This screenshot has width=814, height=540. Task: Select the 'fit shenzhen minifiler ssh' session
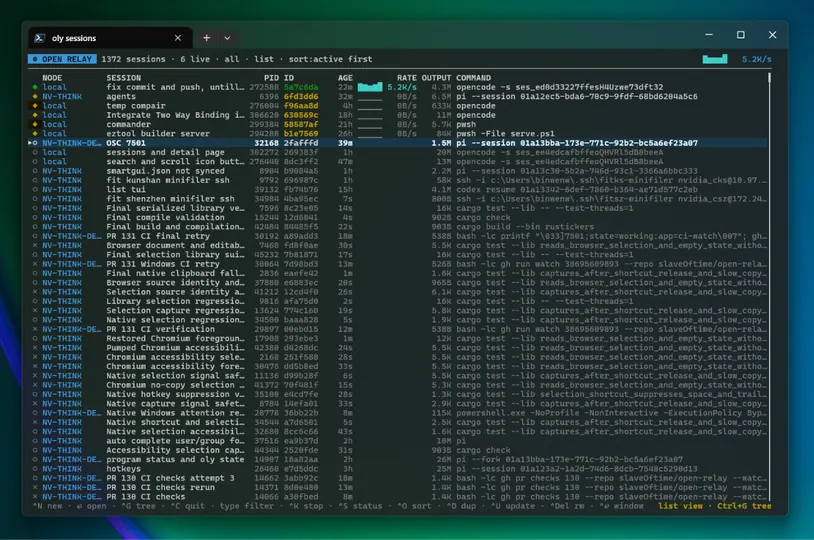(x=398, y=199)
